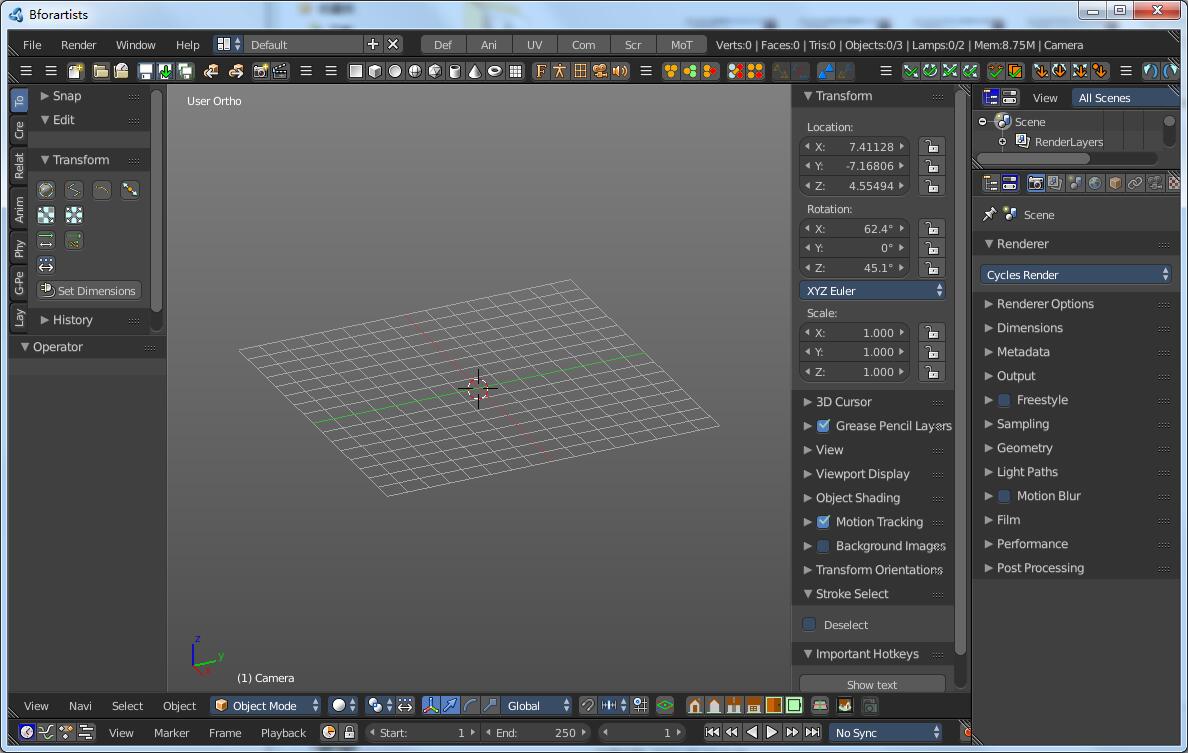Click the Show text button
The height and width of the screenshot is (753, 1188).
coord(872,684)
